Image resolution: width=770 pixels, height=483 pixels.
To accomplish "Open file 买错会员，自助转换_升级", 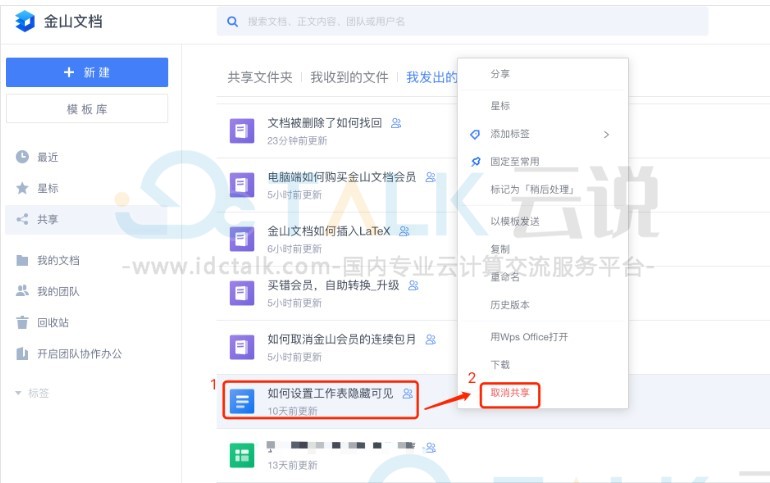I will (333, 285).
